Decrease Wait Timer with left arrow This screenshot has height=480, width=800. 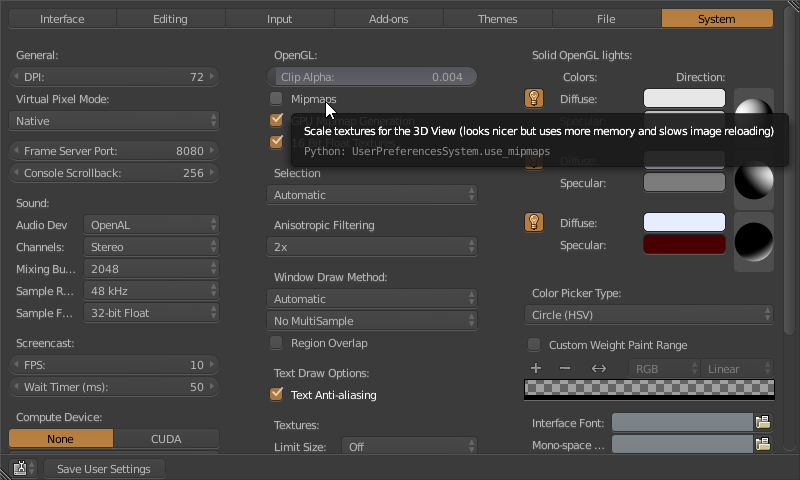[16, 387]
